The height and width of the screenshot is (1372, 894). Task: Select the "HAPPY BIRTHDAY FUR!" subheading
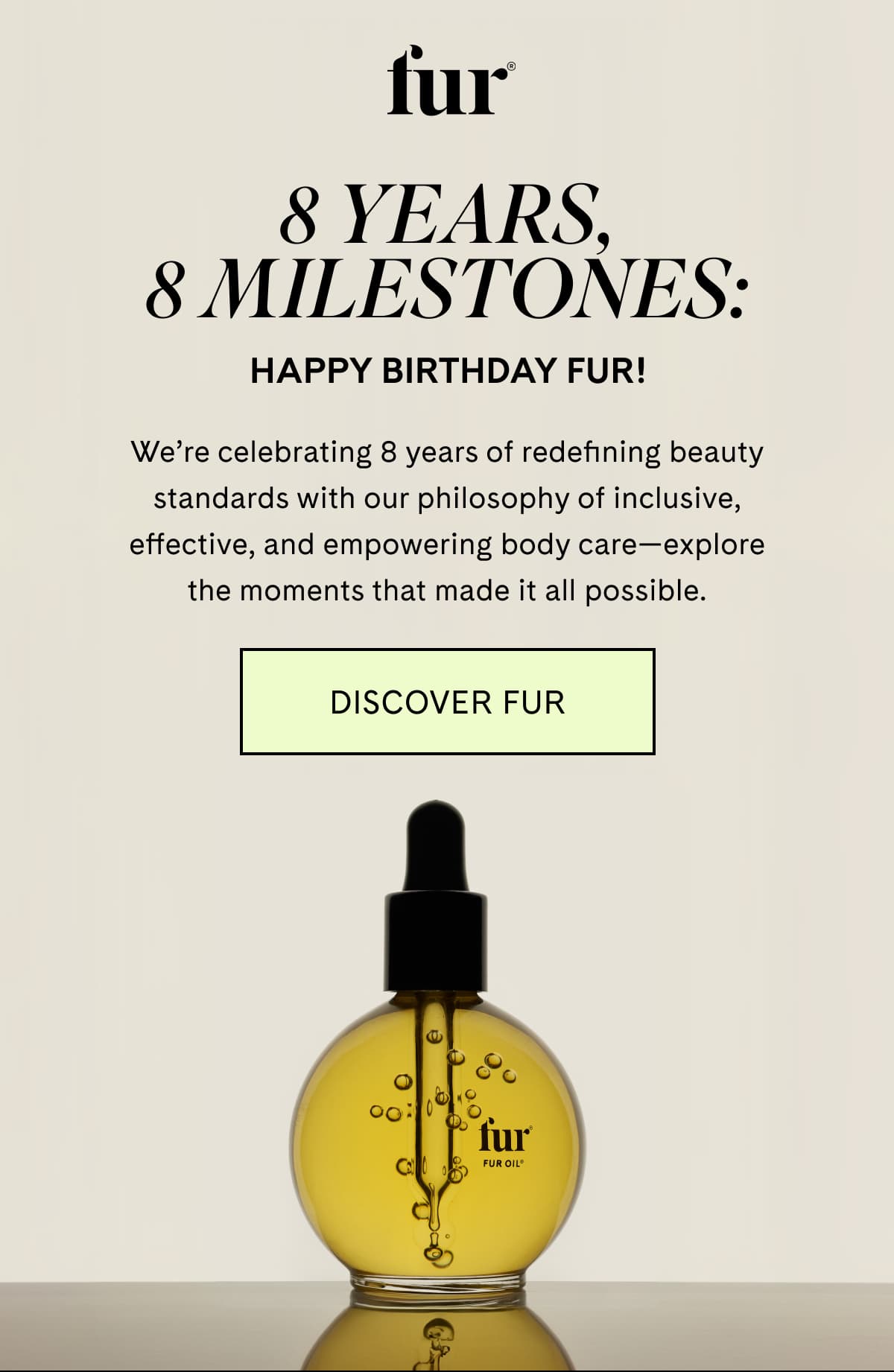point(448,370)
